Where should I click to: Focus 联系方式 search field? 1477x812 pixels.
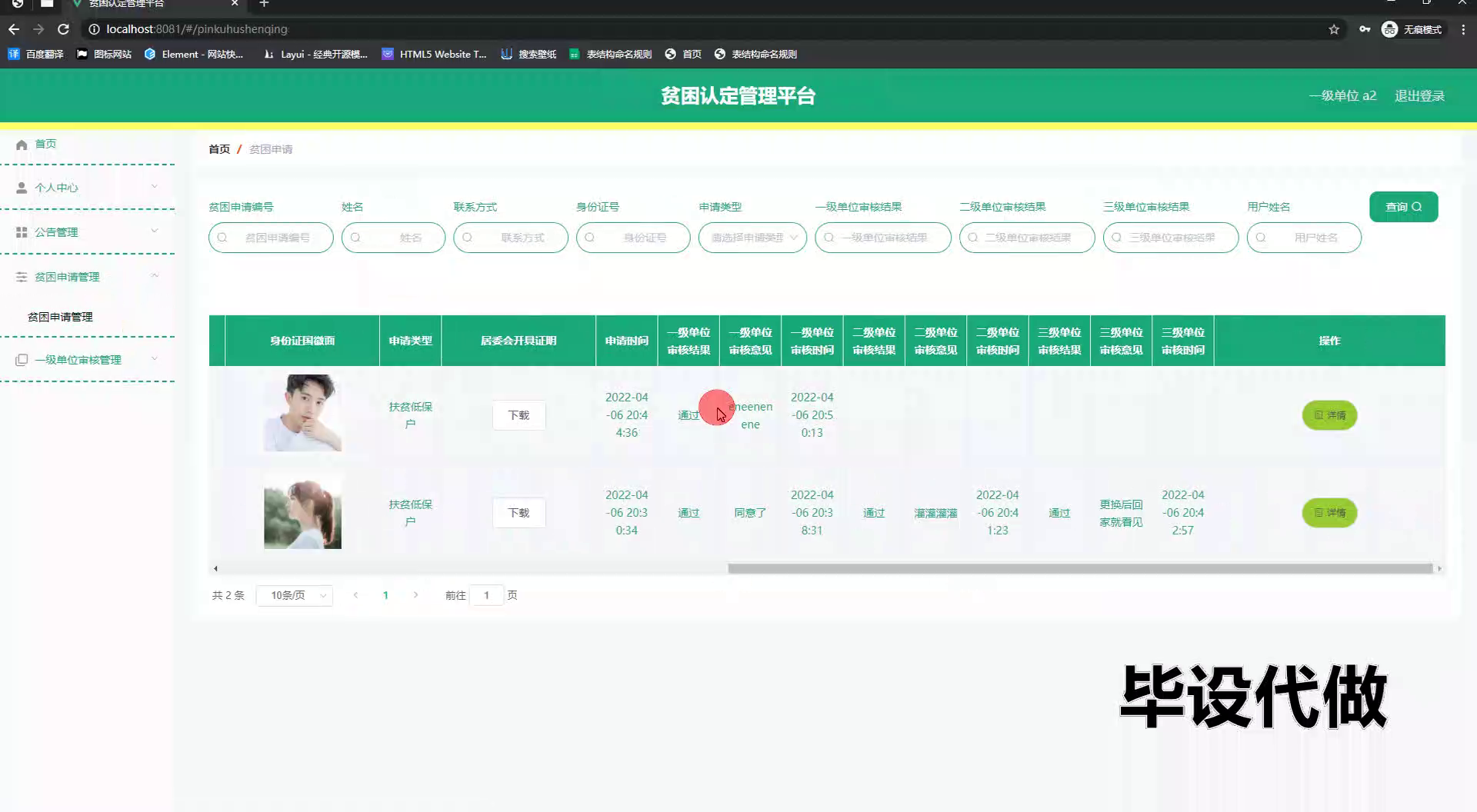coord(511,238)
